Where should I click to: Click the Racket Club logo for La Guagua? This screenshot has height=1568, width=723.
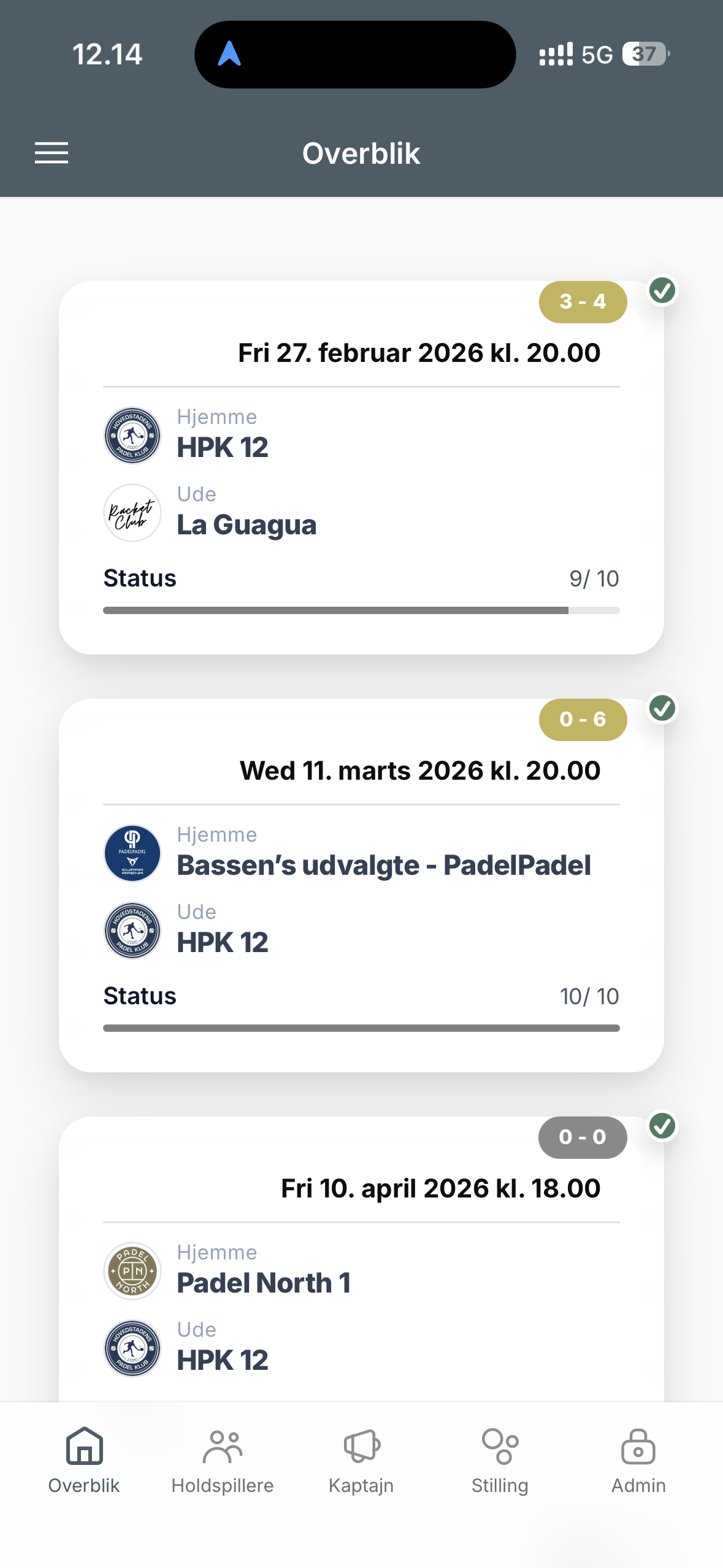(132, 513)
